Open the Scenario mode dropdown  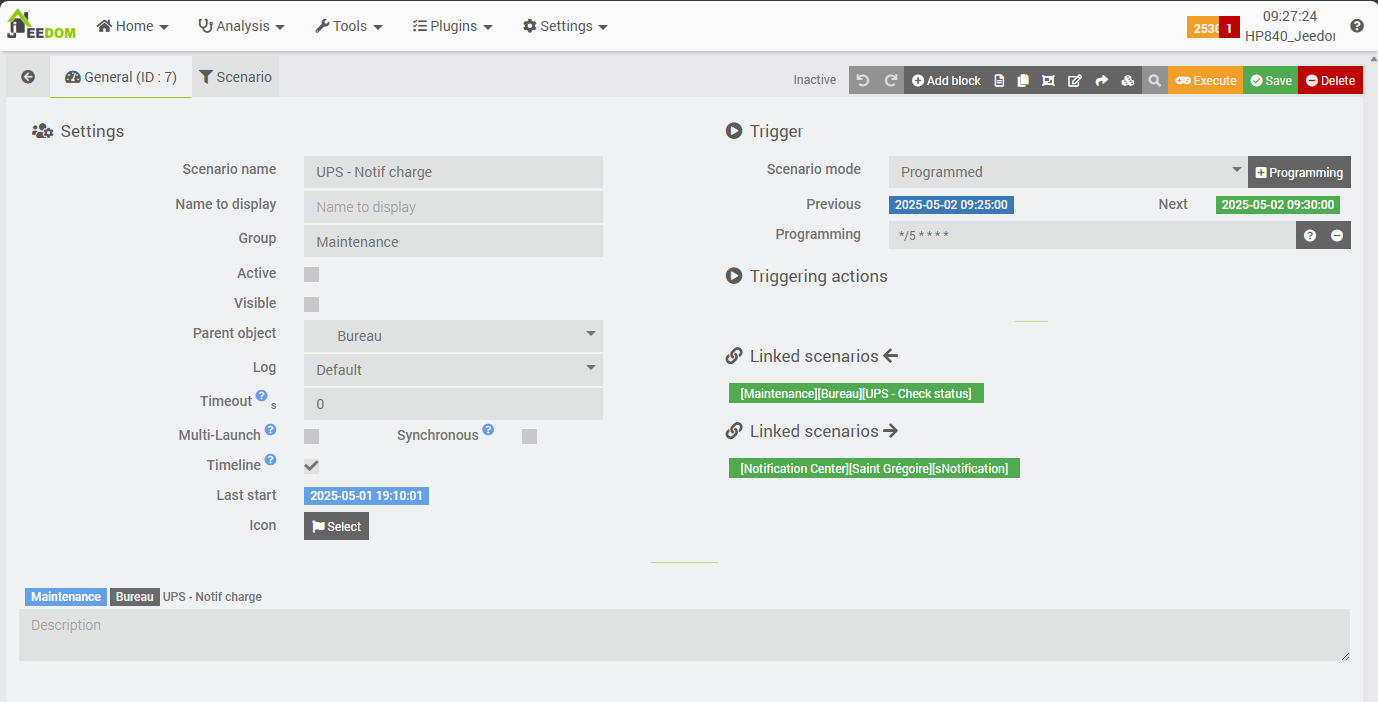coord(1067,172)
